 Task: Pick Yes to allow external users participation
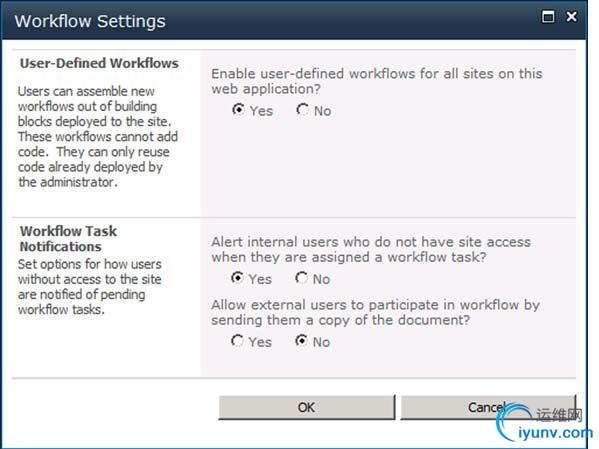click(237, 341)
